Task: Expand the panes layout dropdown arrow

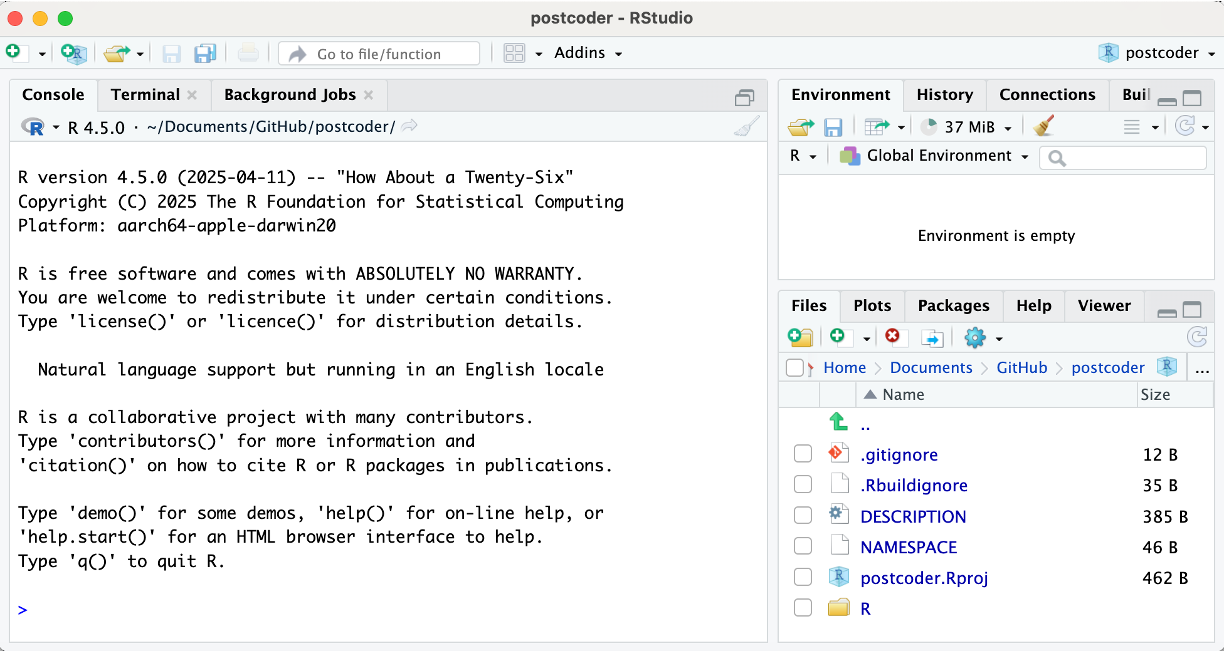Action: point(539,54)
